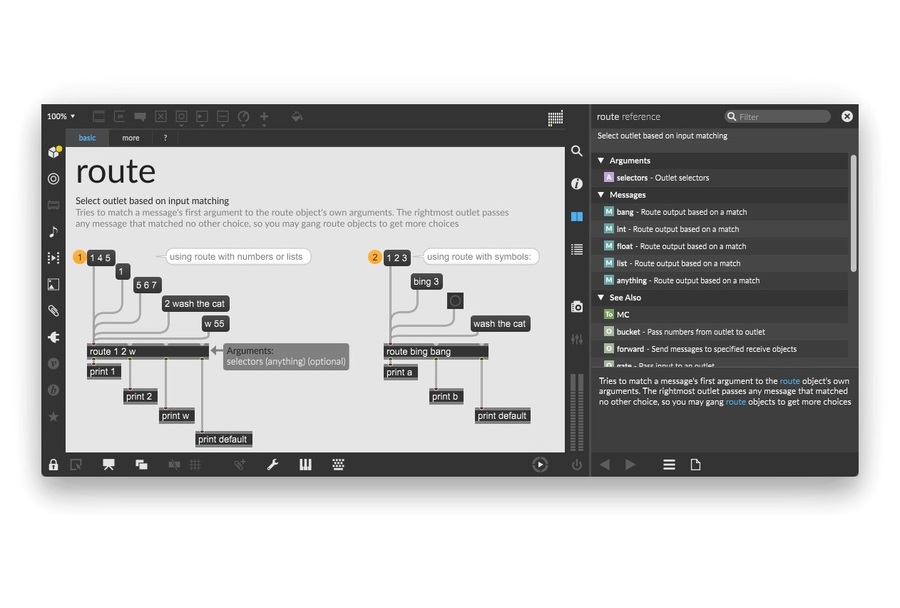This screenshot has width=900, height=608.
Task: Switch to the more tab
Action: pos(130,138)
